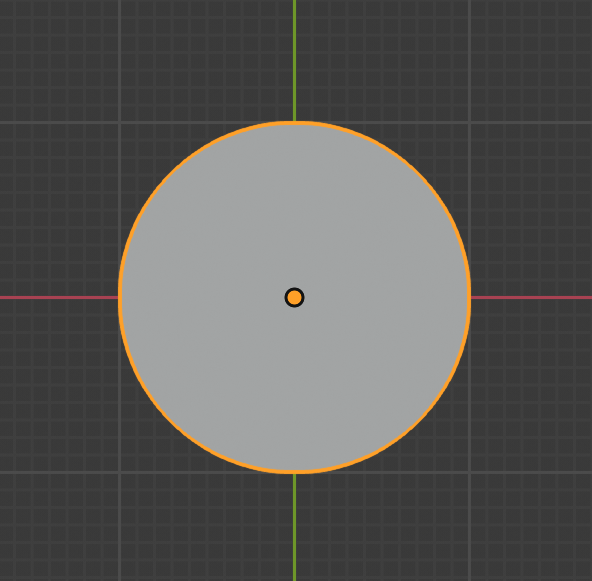592x581 pixels.
Task: Click the orange outline on the circle's lower-right arc
Action: pyautogui.click(x=418, y=421)
